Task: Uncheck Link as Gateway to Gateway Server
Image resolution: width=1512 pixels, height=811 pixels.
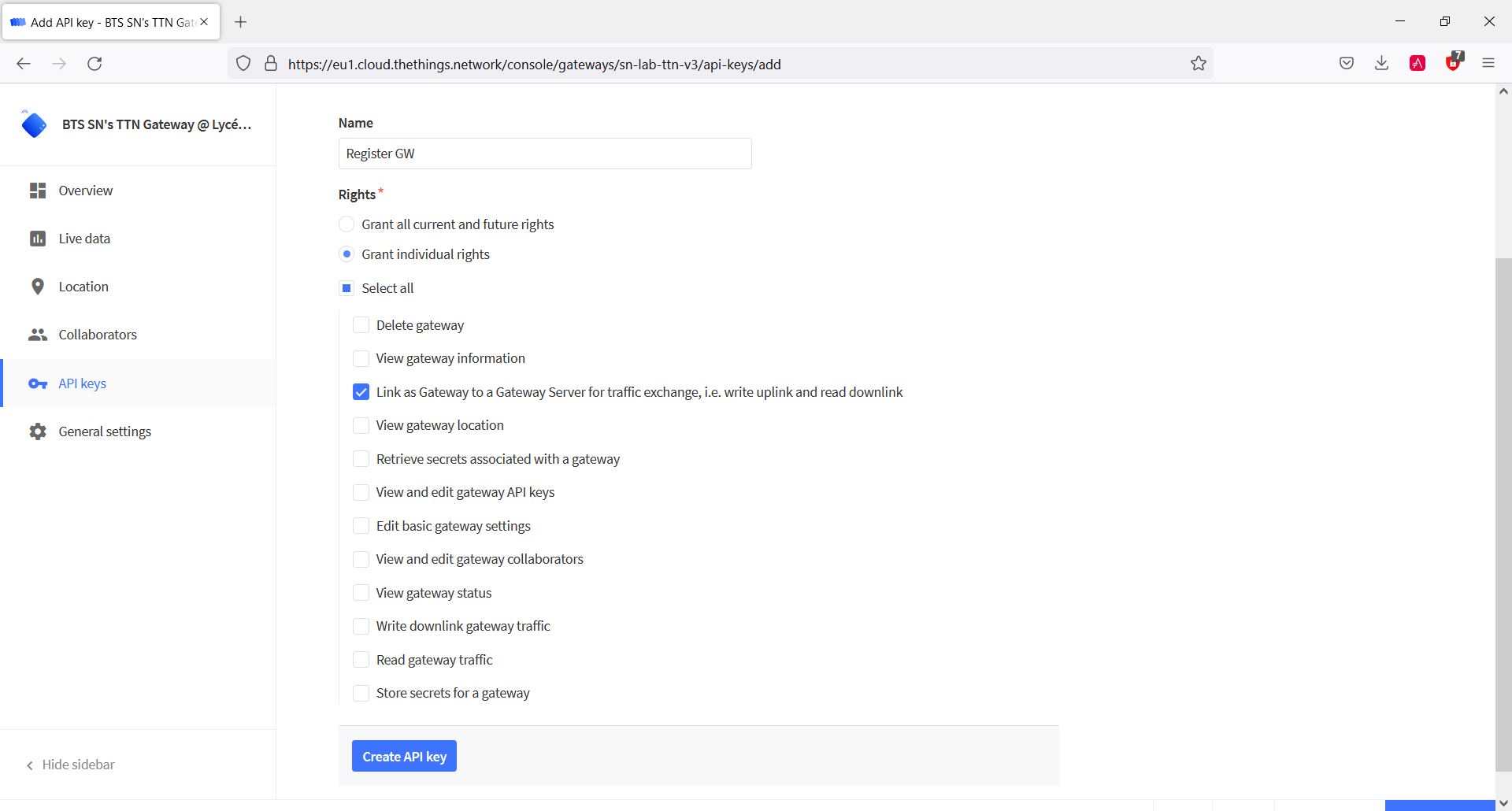Action: point(361,392)
